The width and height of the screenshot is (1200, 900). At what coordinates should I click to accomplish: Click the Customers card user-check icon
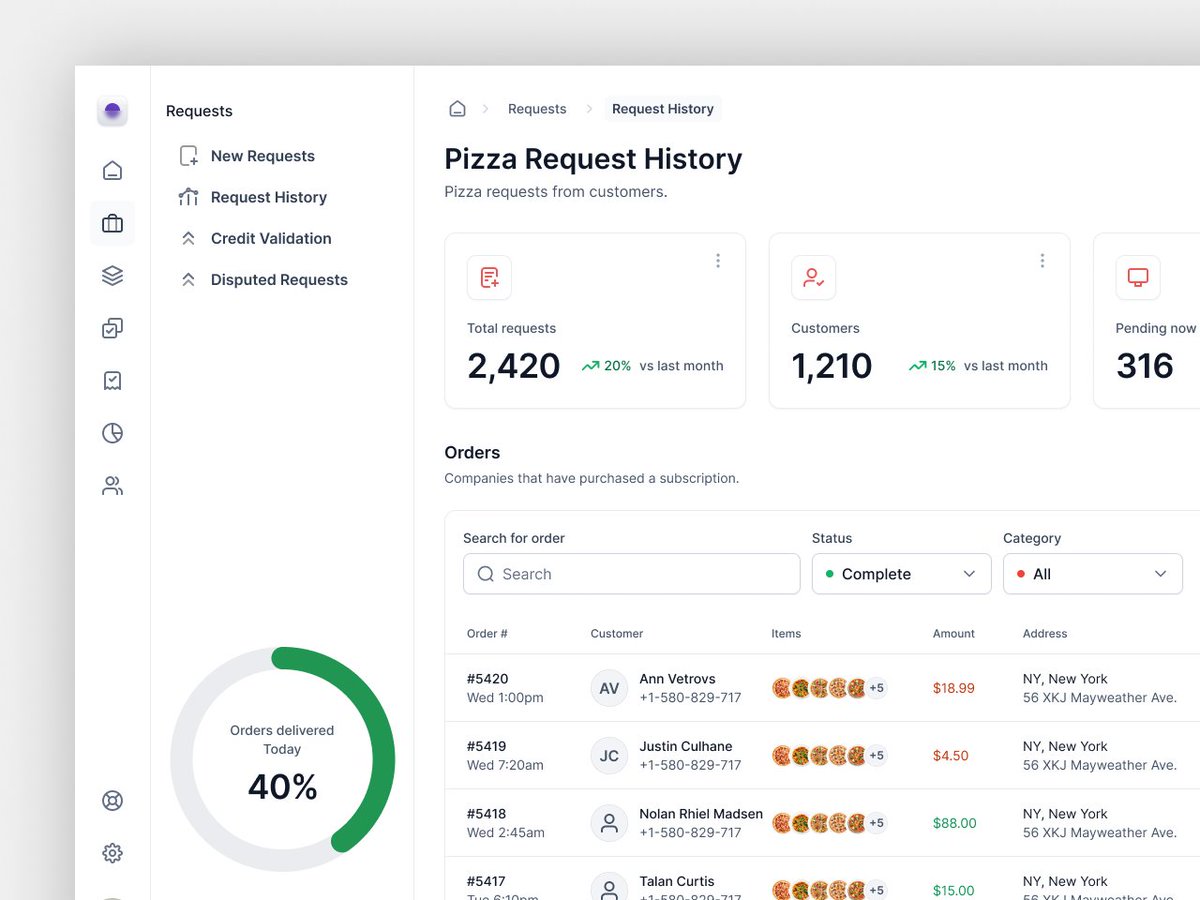[x=813, y=278]
